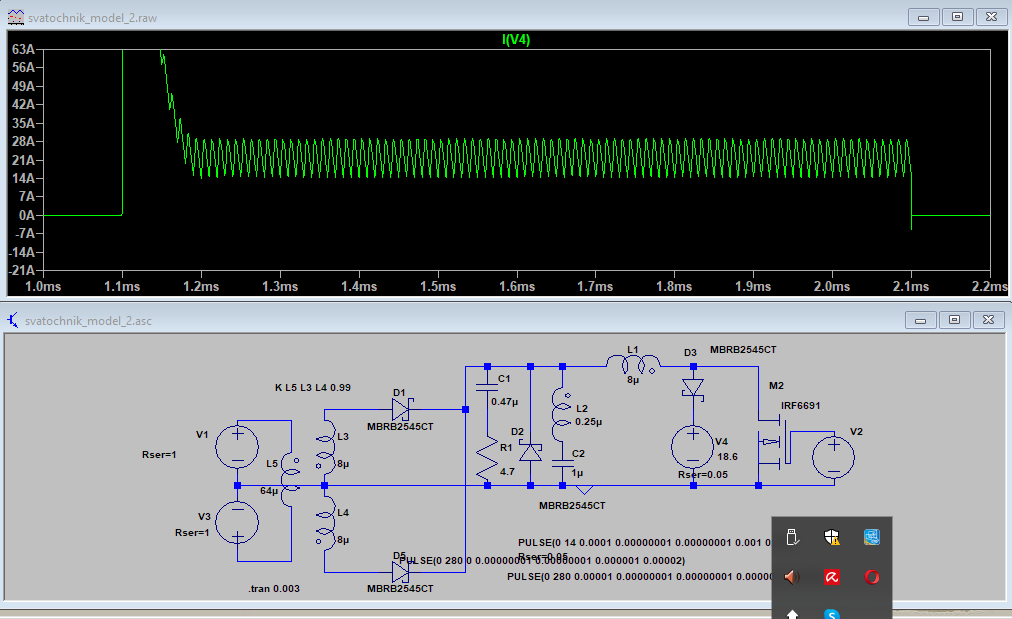Open the volume speaker tray icon
This screenshot has width=1012, height=619.
pyautogui.click(x=791, y=577)
